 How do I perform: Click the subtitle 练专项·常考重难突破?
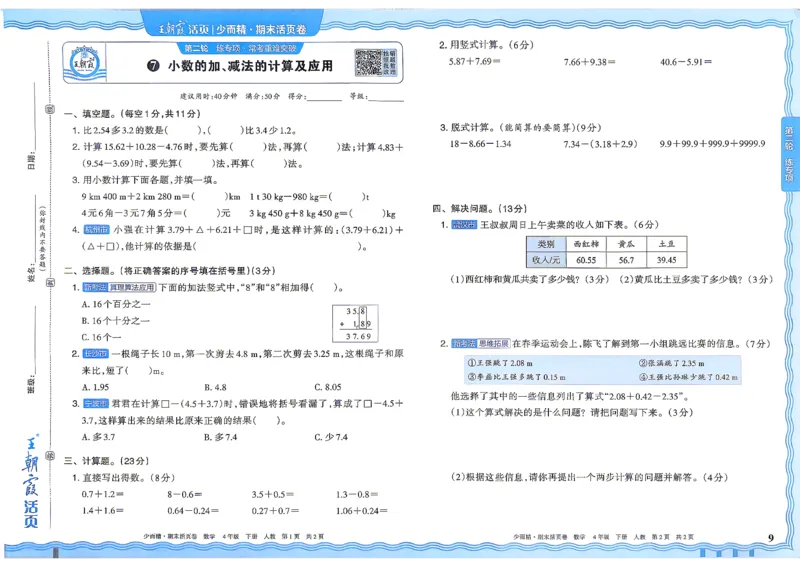[240, 48]
